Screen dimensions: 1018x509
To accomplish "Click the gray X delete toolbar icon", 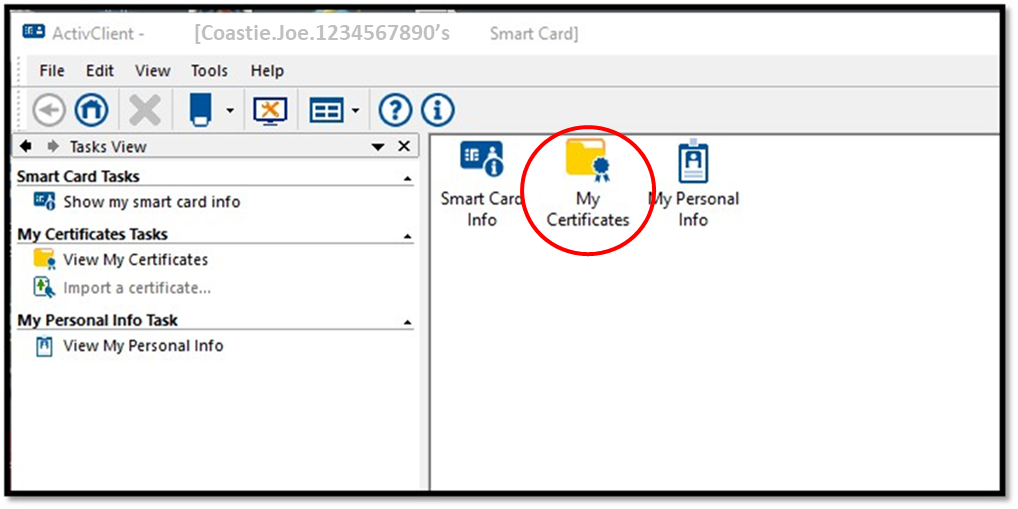I will [x=145, y=111].
